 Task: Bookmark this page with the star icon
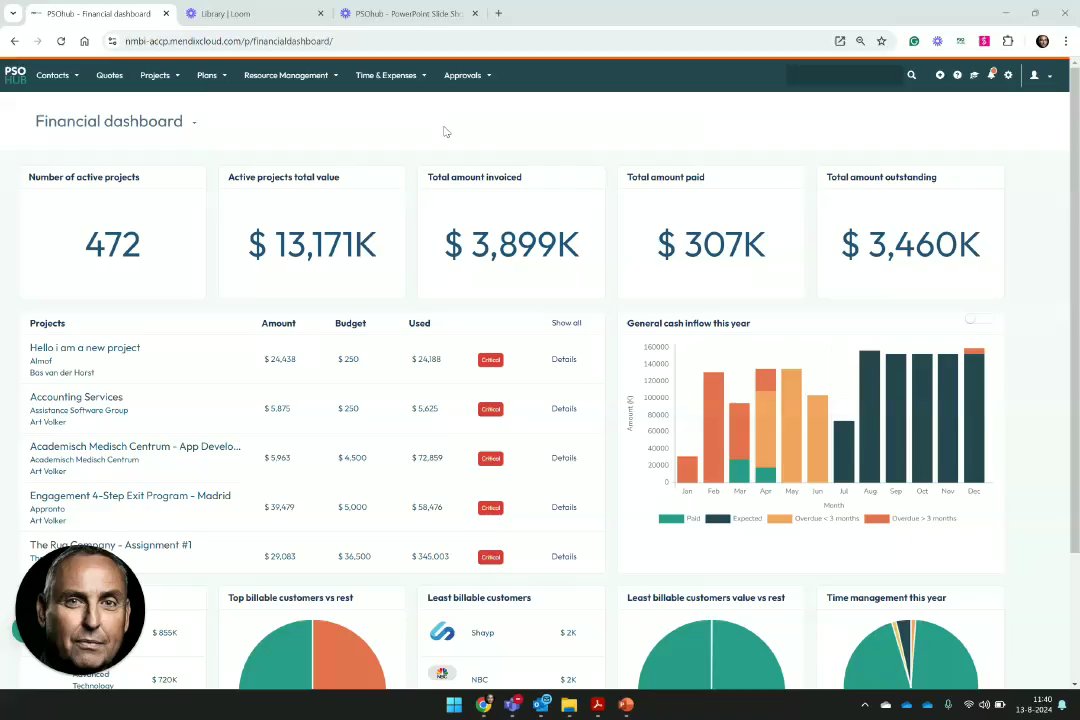(x=881, y=41)
